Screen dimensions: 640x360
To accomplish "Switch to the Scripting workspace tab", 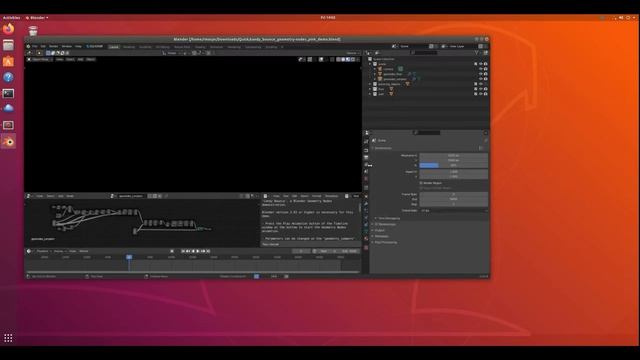I will (271, 47).
